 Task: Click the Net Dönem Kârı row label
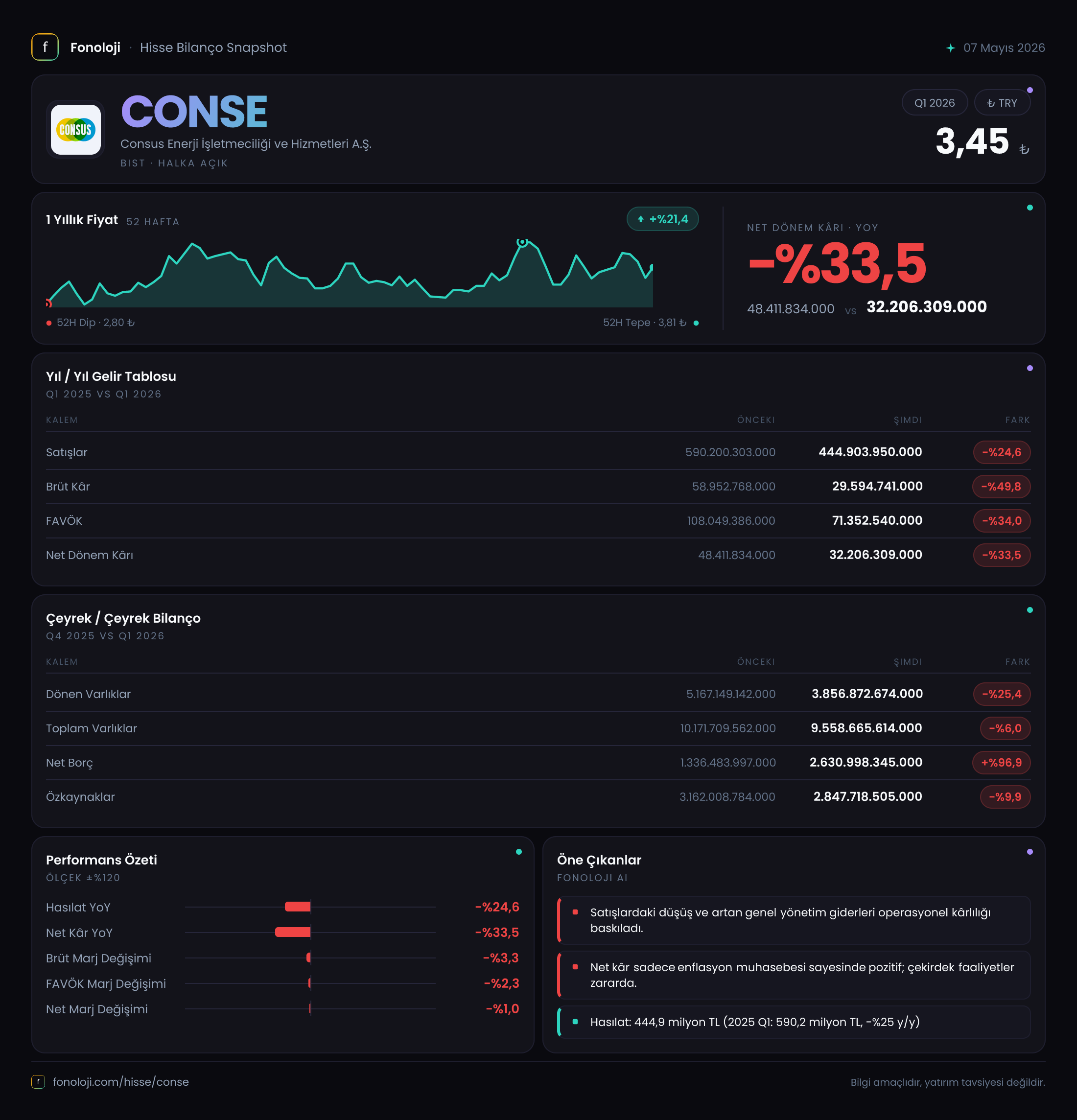[90, 555]
